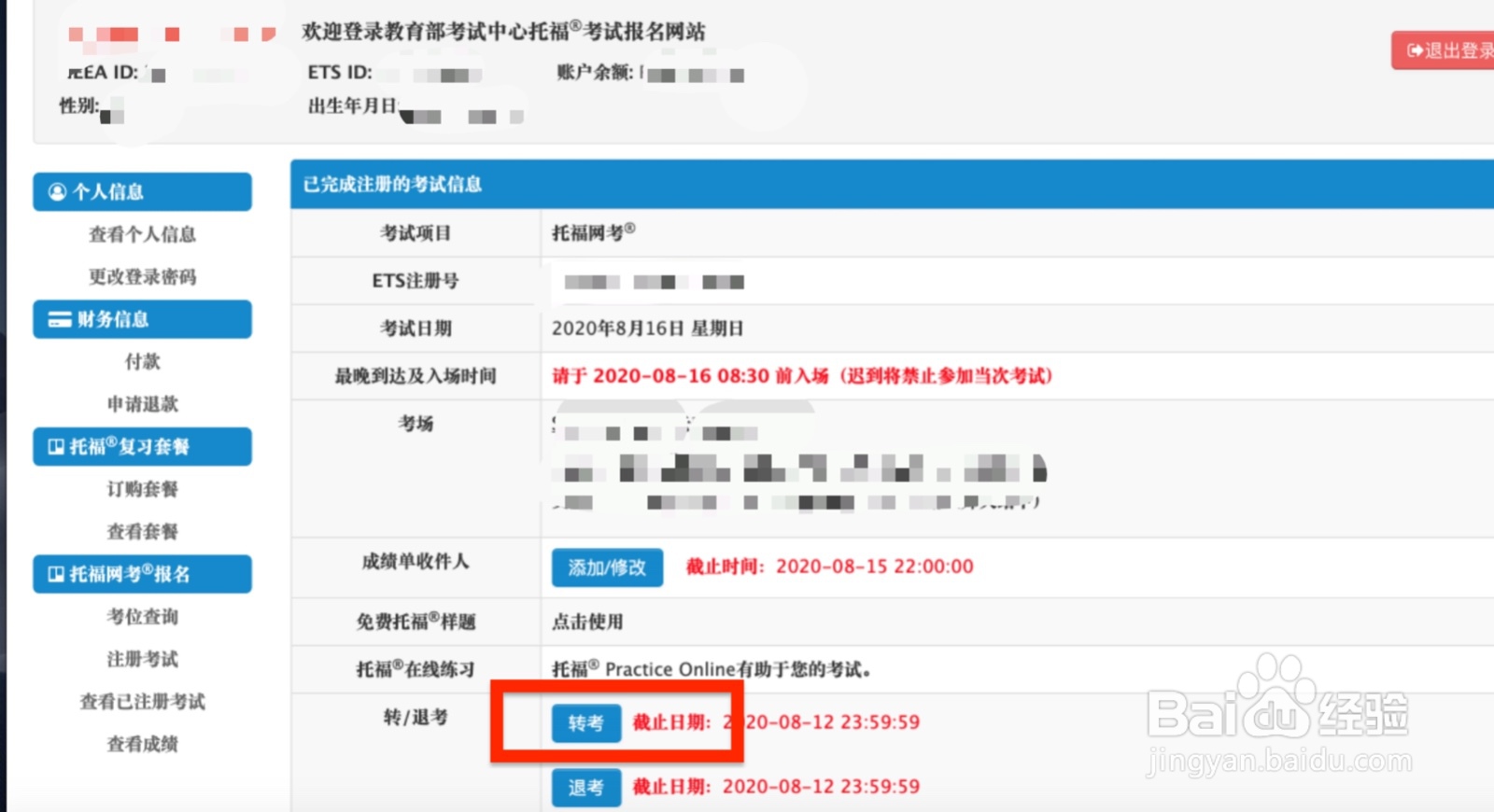Viewport: 1494px width, 812px height.
Task: Click the card icon in 财务信息 header
Action: coord(60,319)
